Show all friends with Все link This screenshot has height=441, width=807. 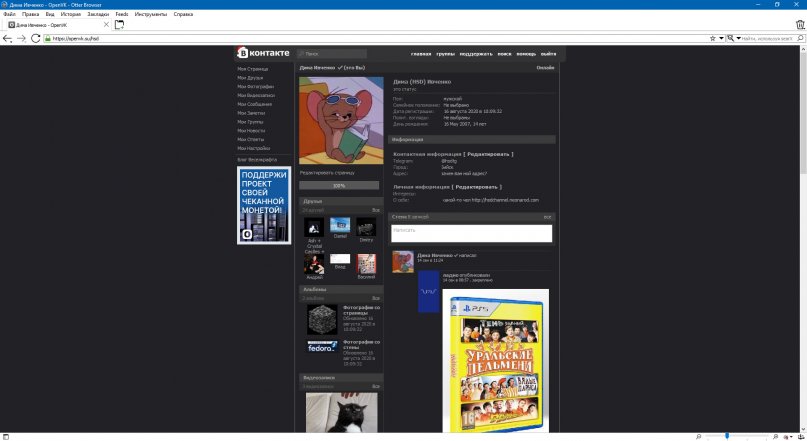(x=376, y=210)
